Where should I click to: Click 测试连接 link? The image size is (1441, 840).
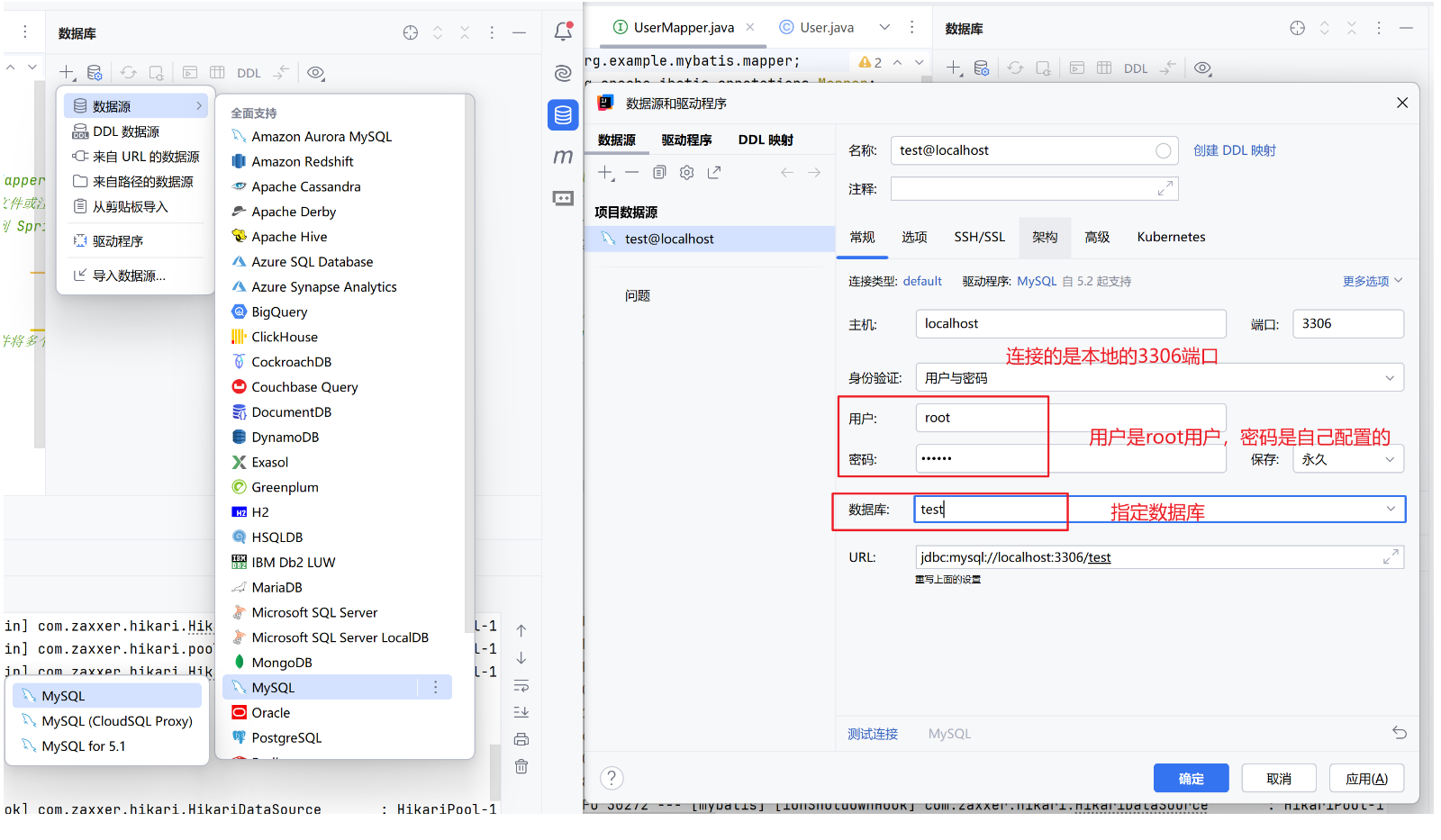(x=873, y=734)
